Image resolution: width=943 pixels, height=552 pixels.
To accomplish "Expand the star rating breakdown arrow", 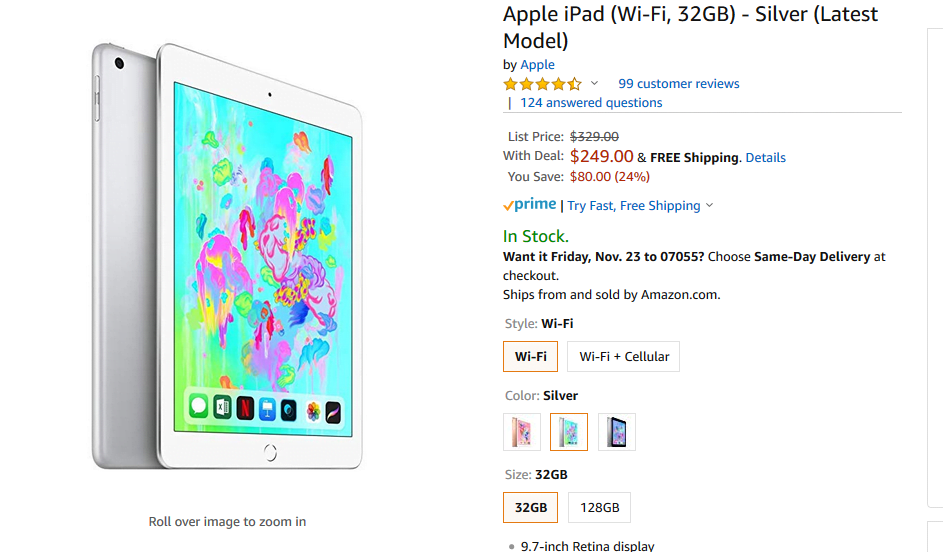I will (x=594, y=84).
